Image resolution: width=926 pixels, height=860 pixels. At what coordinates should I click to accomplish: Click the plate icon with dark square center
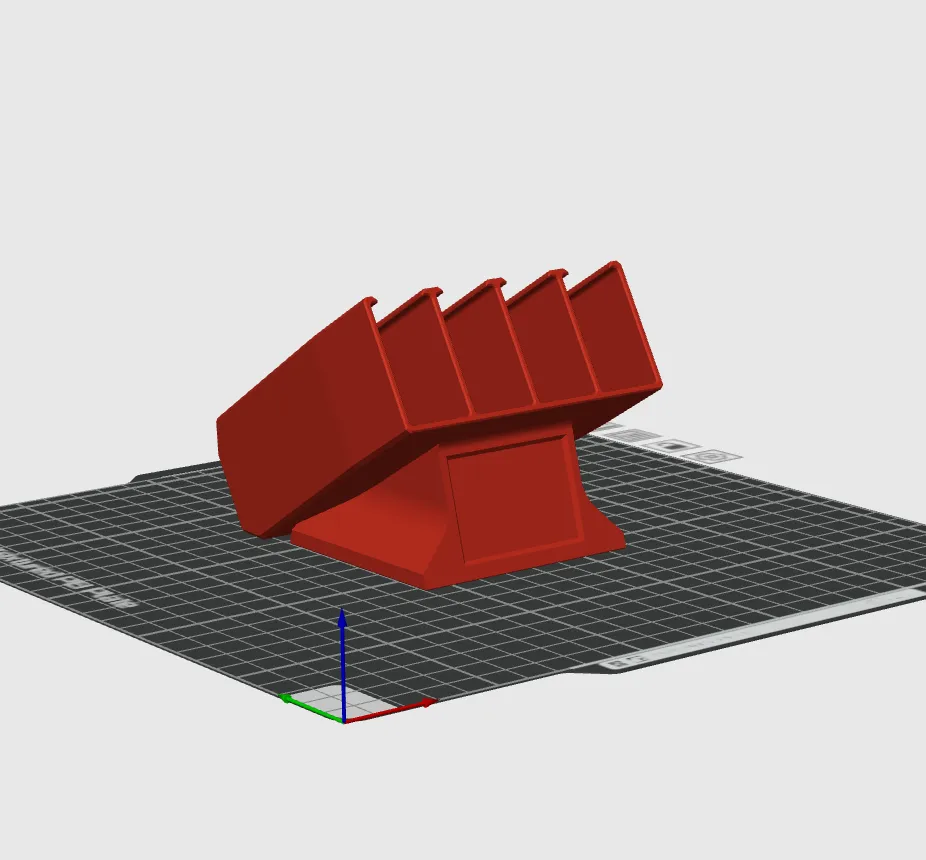(671, 445)
